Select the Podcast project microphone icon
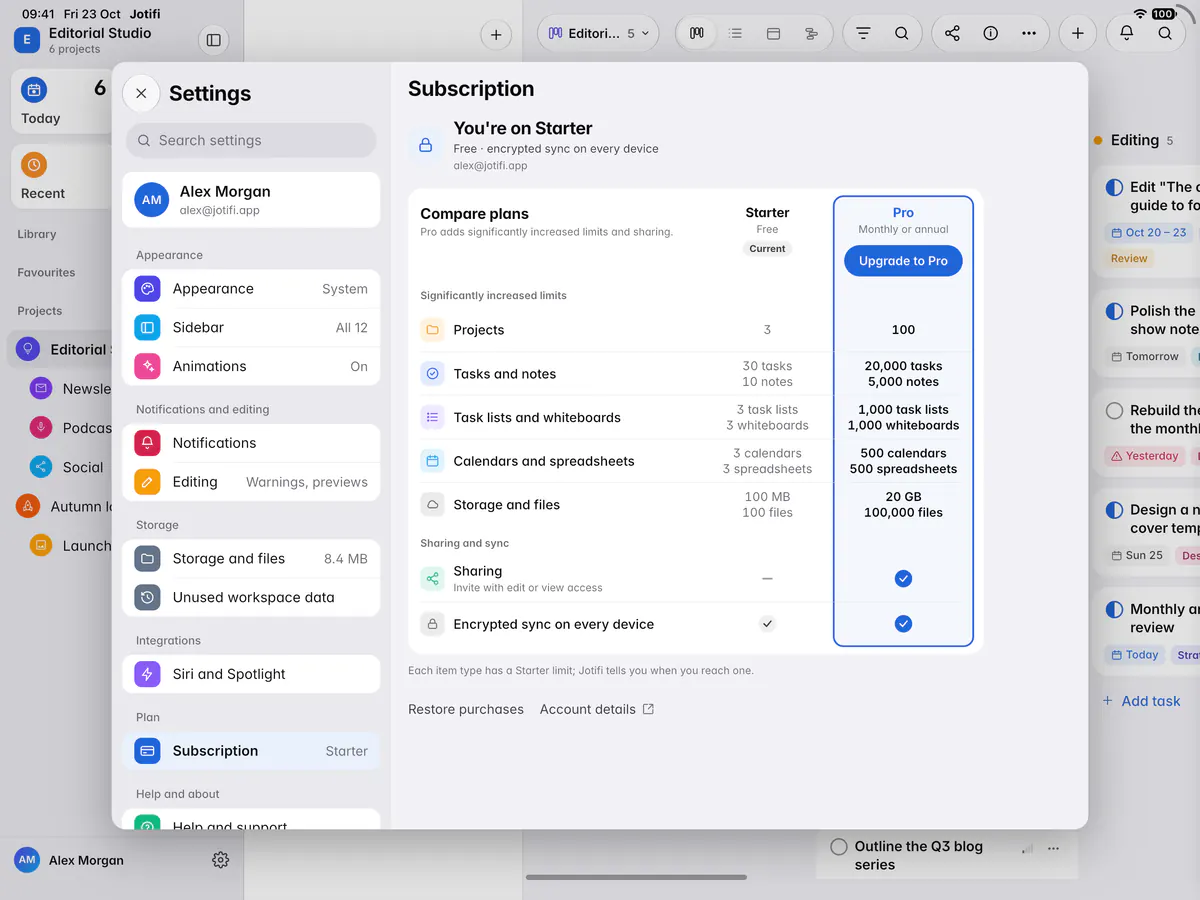The width and height of the screenshot is (1200, 900). [x=41, y=427]
